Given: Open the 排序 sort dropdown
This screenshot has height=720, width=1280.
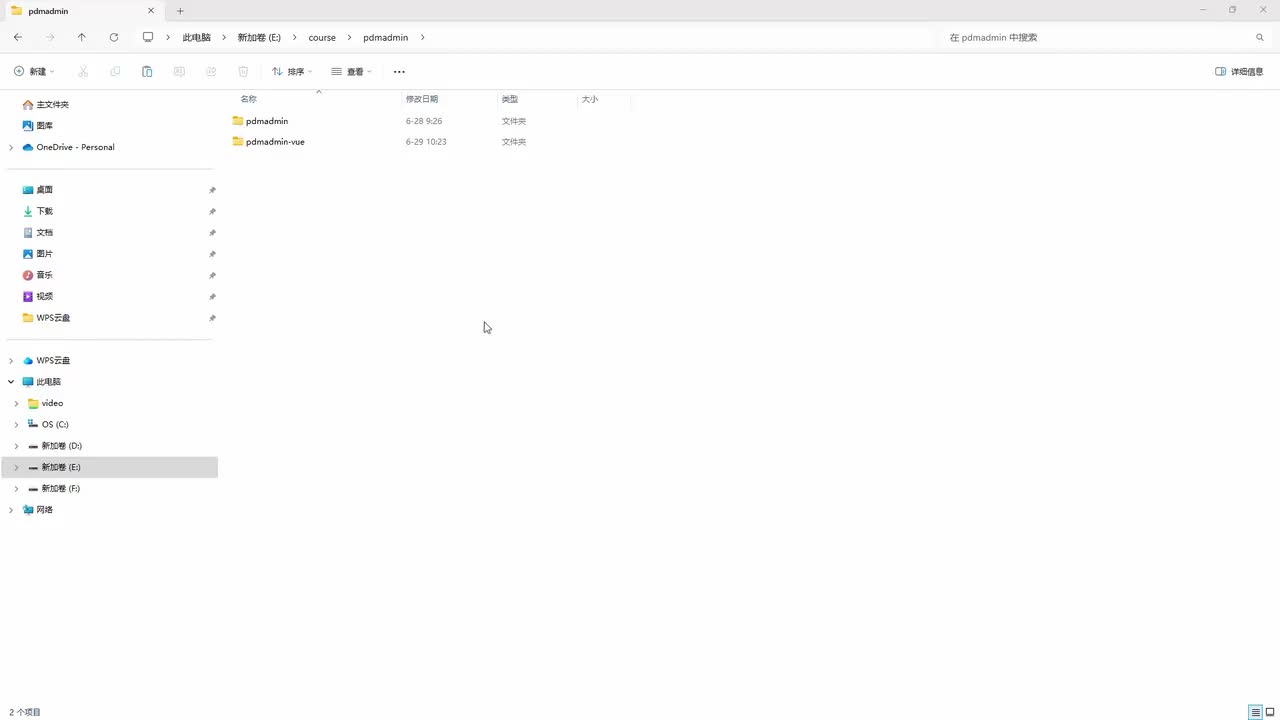Looking at the screenshot, I should tap(292, 72).
